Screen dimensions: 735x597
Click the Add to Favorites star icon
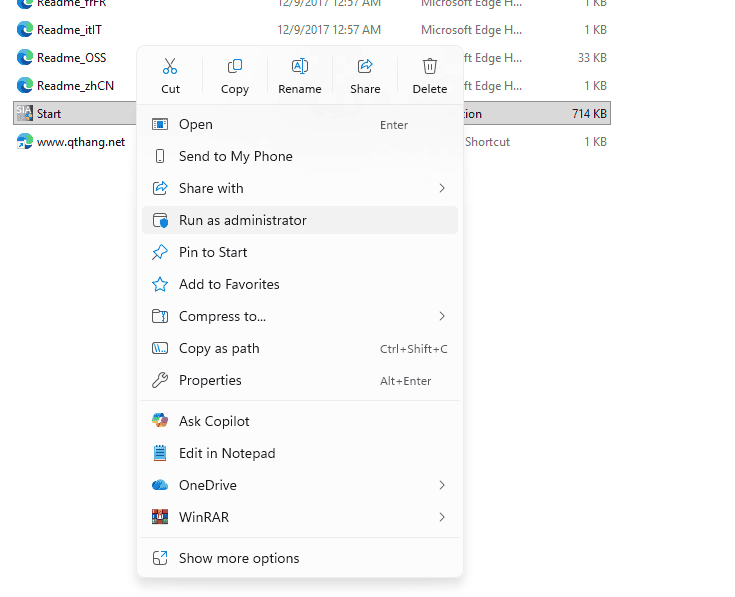(159, 284)
